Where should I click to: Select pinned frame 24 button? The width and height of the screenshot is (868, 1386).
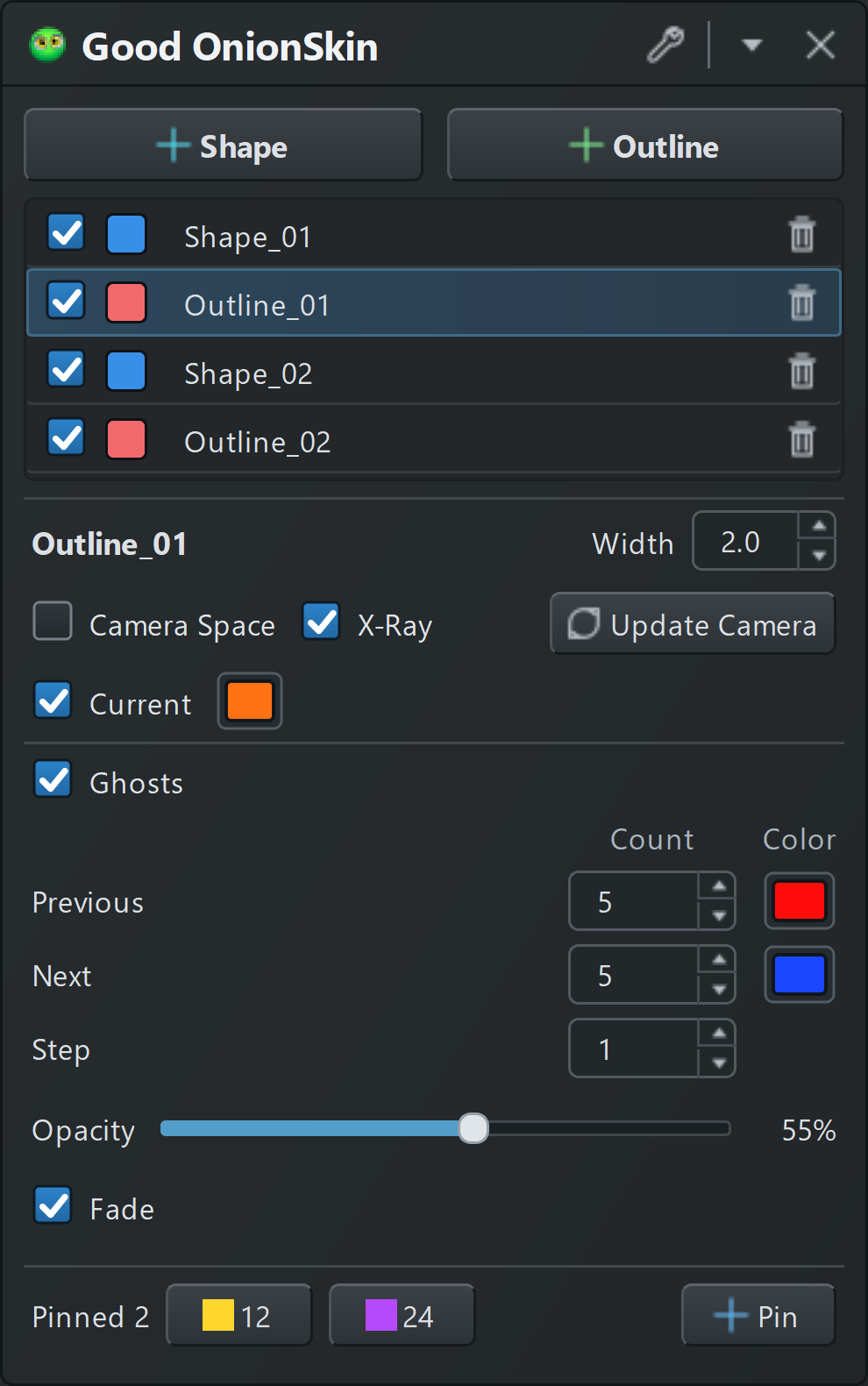(x=402, y=1315)
